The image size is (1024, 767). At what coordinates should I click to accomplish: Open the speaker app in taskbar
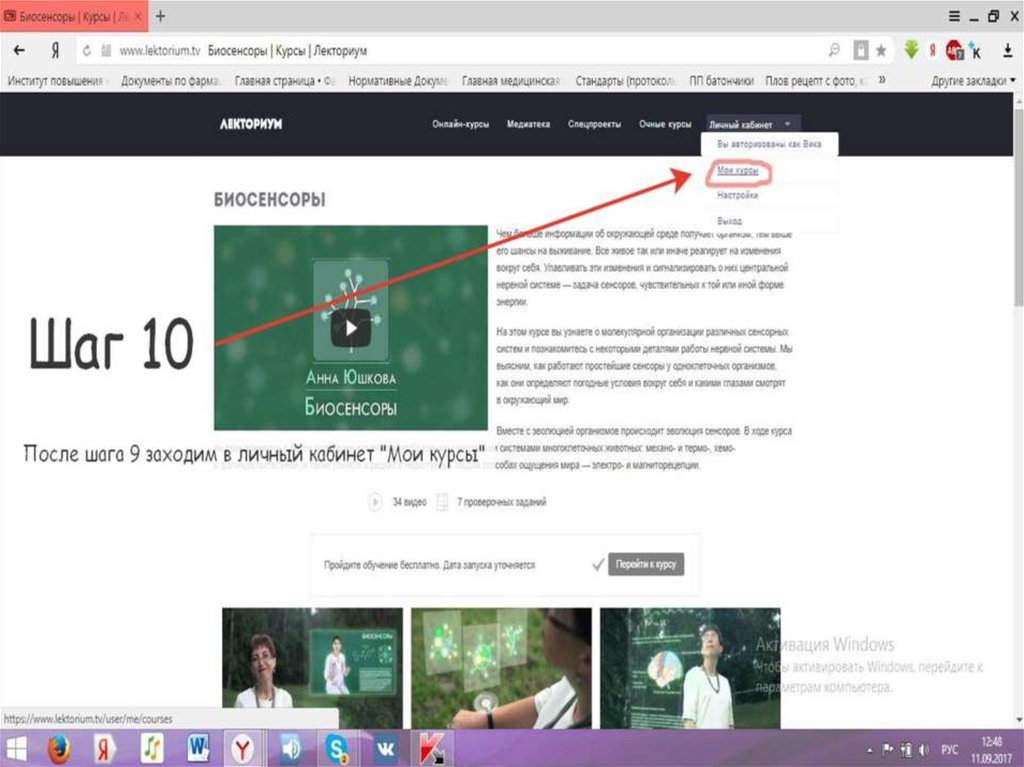point(290,749)
